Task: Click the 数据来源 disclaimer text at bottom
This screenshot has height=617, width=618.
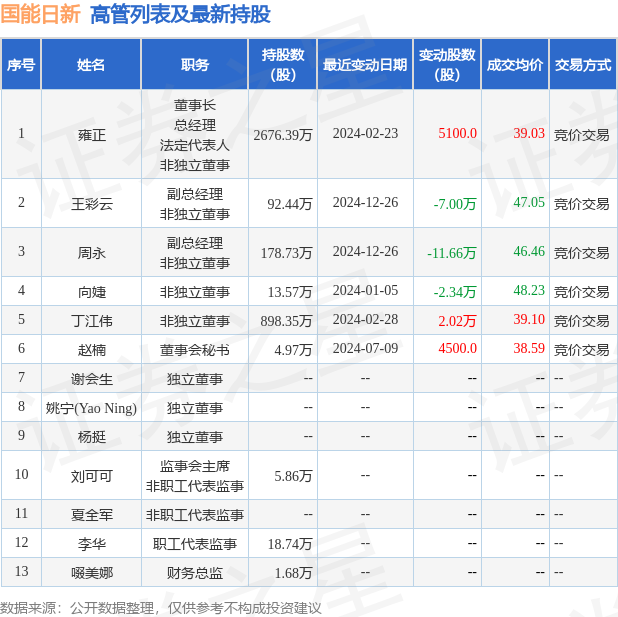Action: coord(161,607)
